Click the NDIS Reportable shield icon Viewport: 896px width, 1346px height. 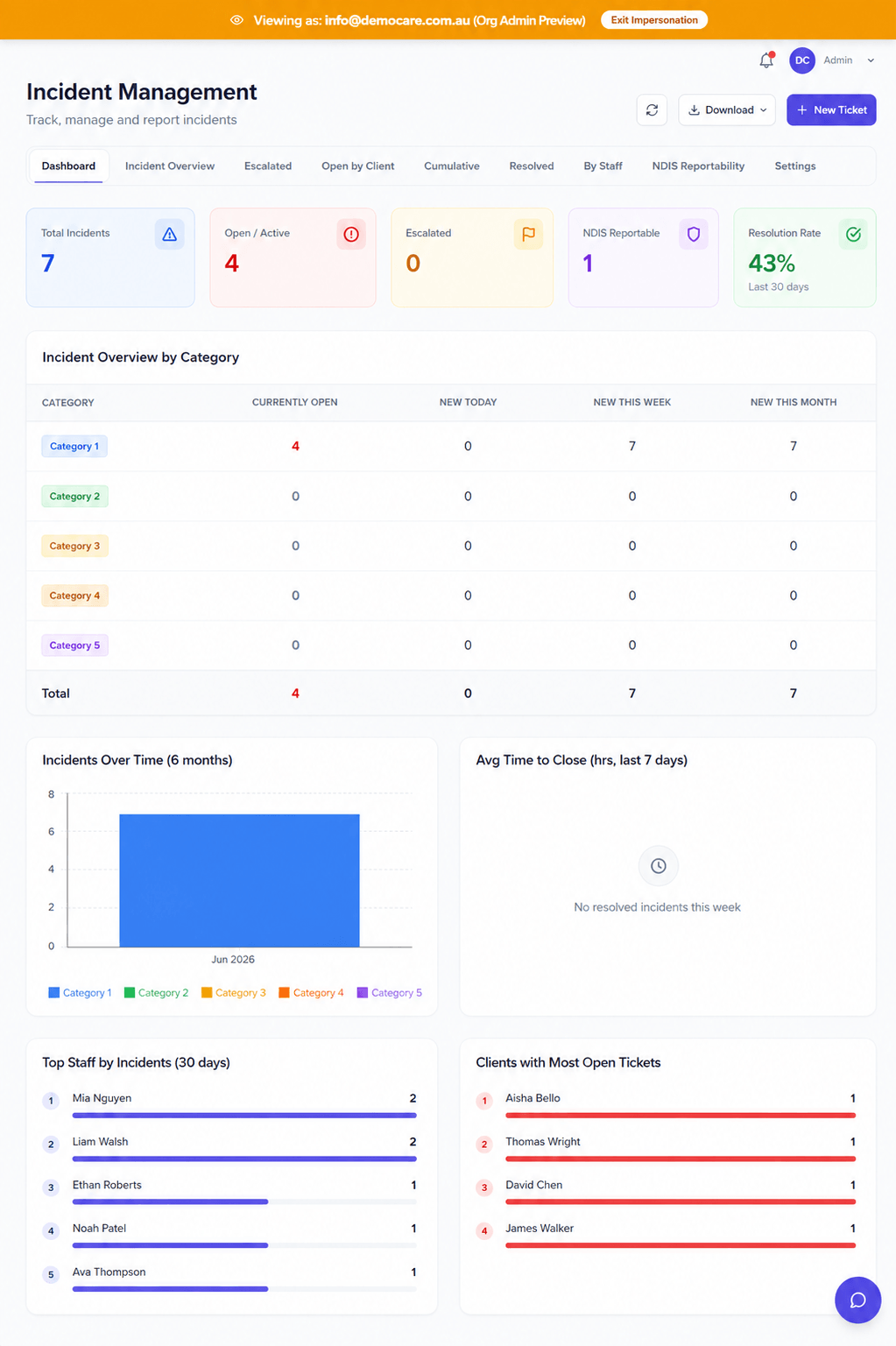pos(694,234)
